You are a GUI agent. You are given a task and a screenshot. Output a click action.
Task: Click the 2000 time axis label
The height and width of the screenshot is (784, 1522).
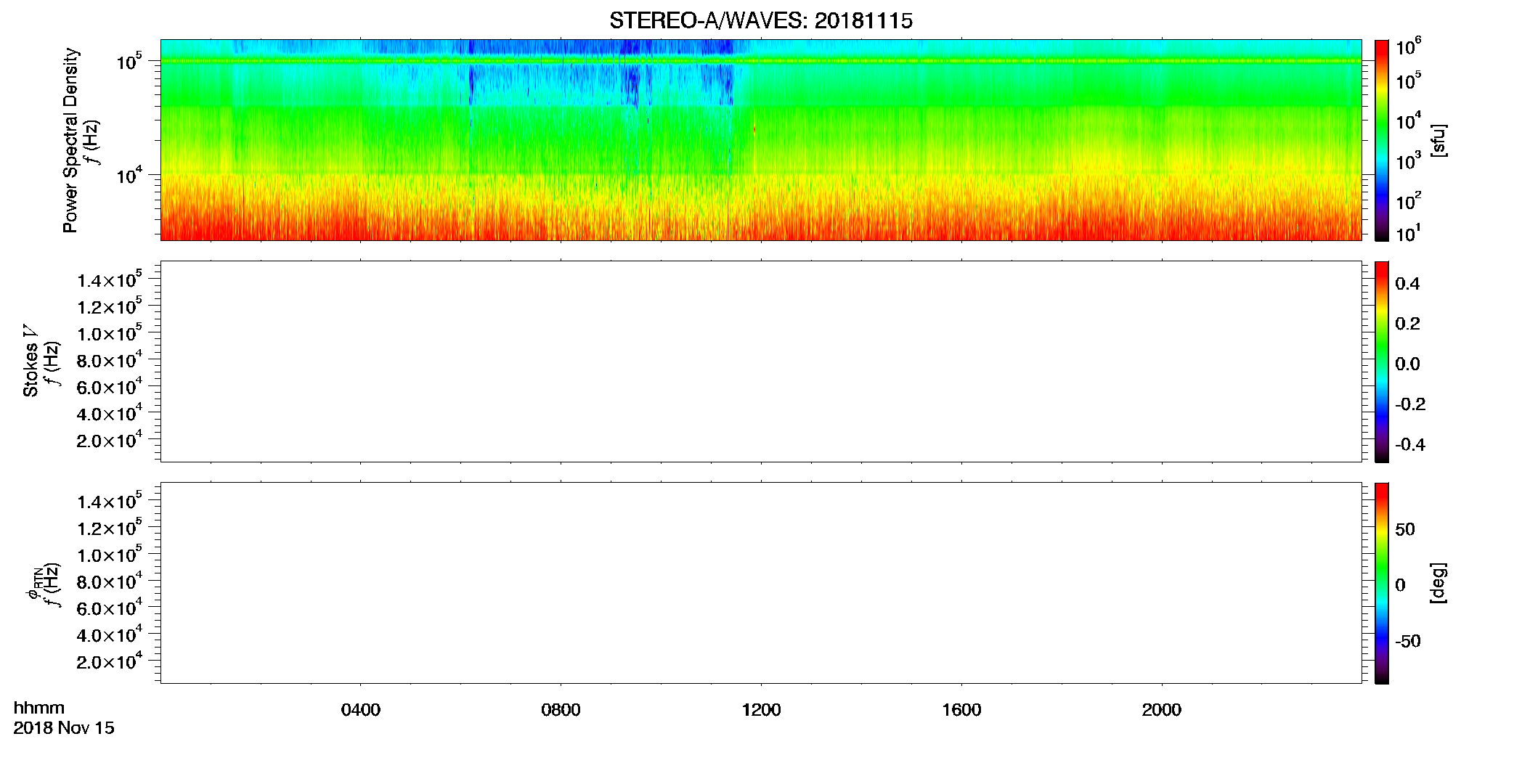(x=1161, y=710)
